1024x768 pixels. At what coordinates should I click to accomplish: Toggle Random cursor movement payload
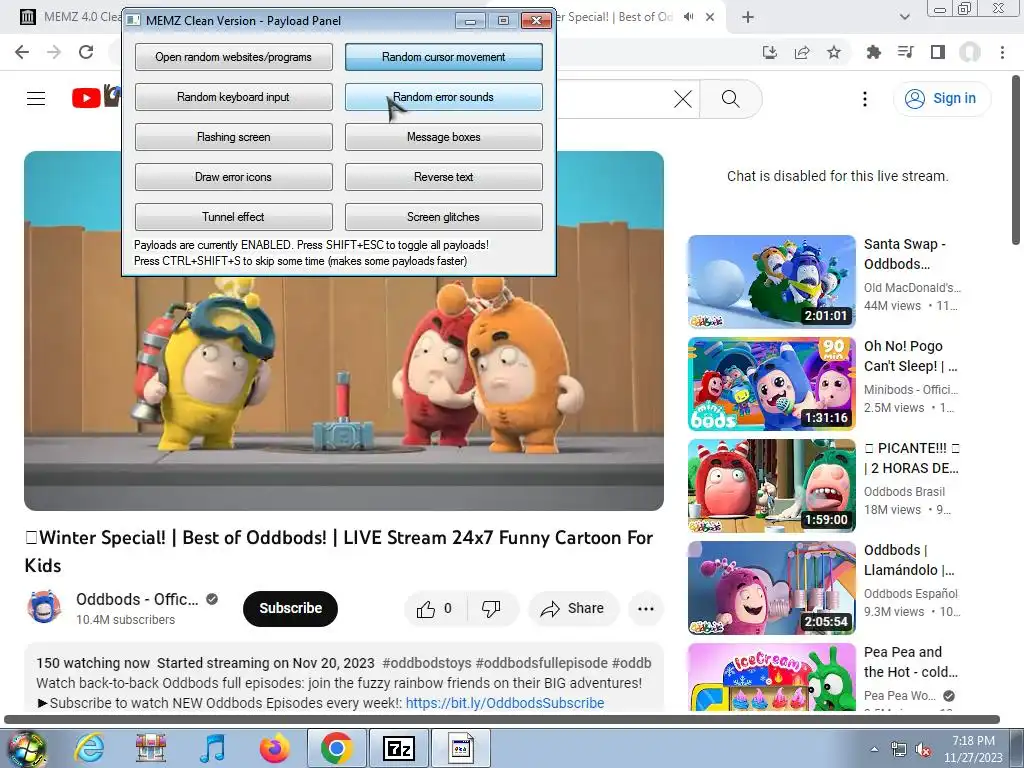click(x=443, y=57)
